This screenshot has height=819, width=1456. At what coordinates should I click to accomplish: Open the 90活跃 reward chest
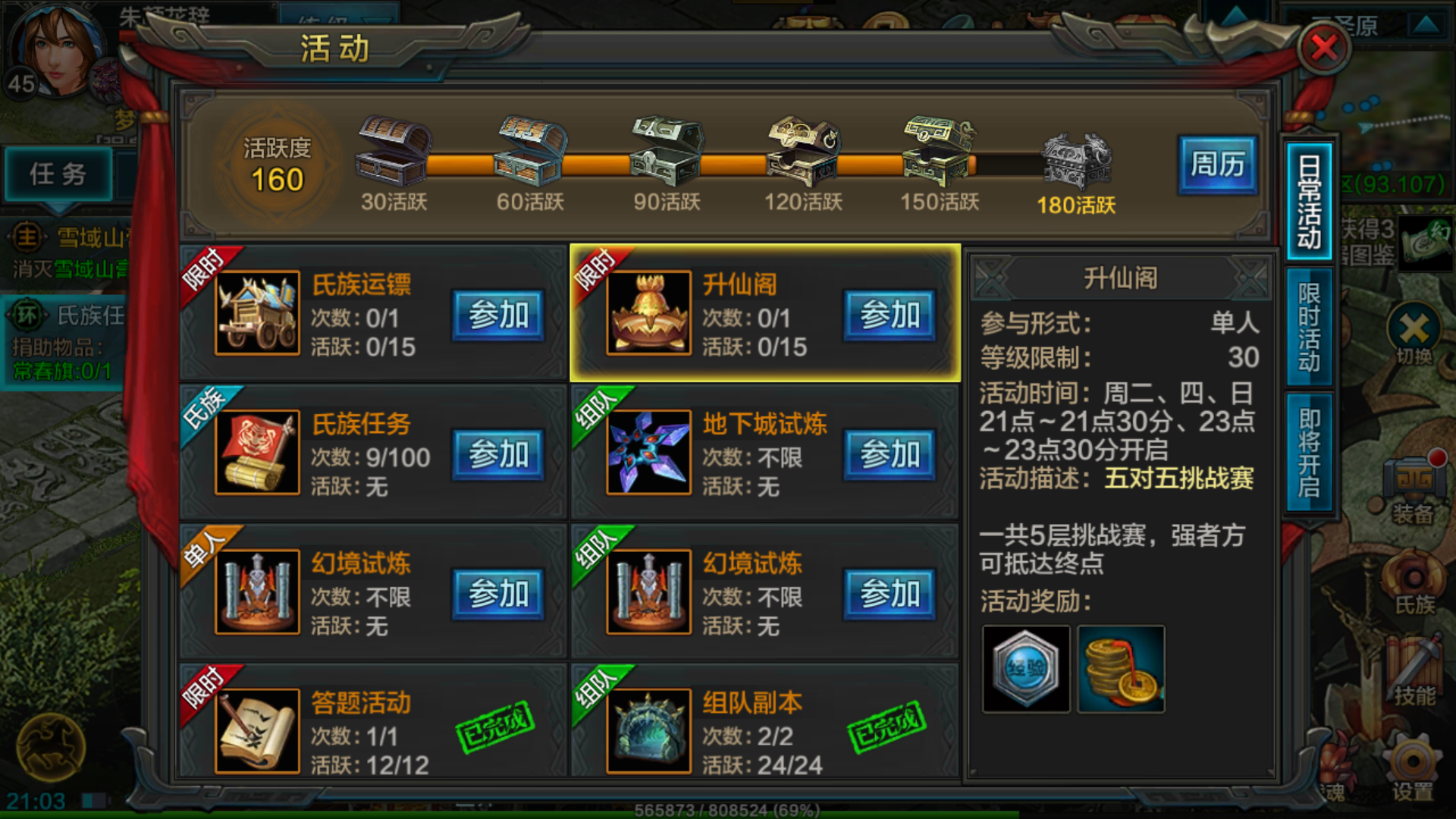click(x=667, y=150)
